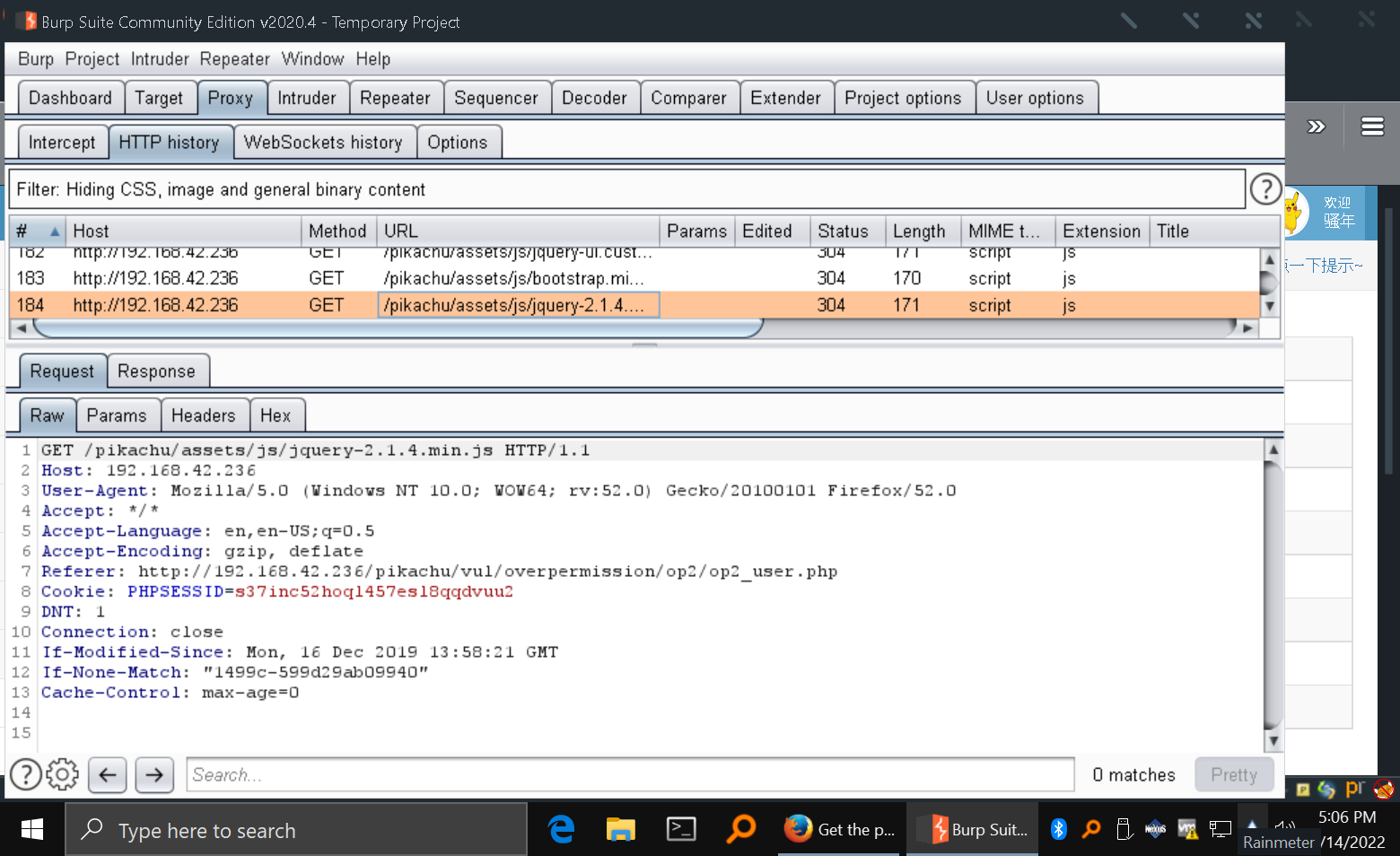Click the Pretty button
The image size is (1400, 856).
pos(1234,774)
